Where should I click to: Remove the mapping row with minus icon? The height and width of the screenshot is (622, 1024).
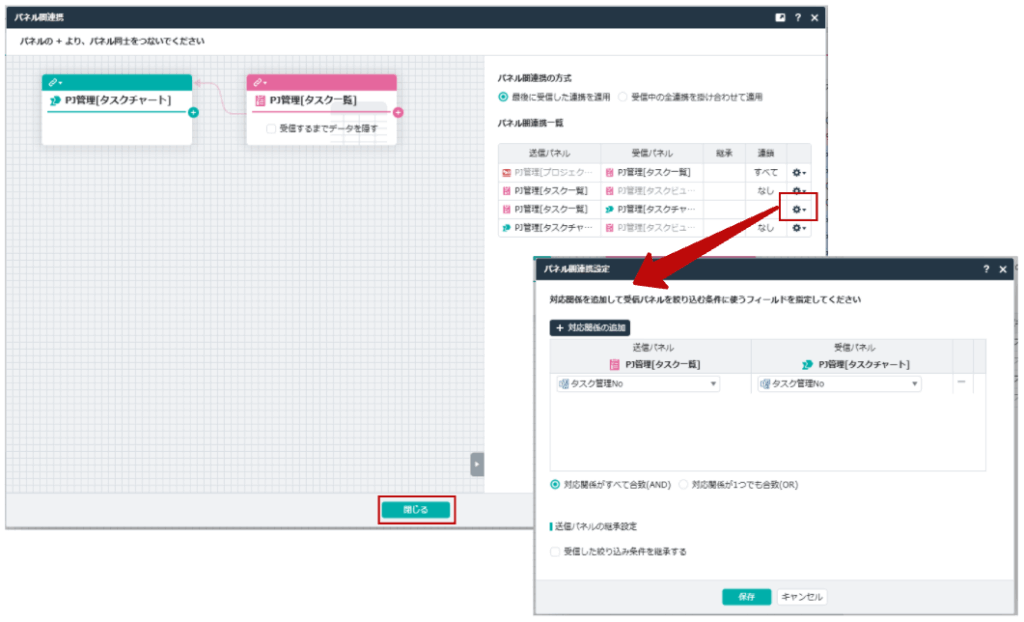point(961,382)
